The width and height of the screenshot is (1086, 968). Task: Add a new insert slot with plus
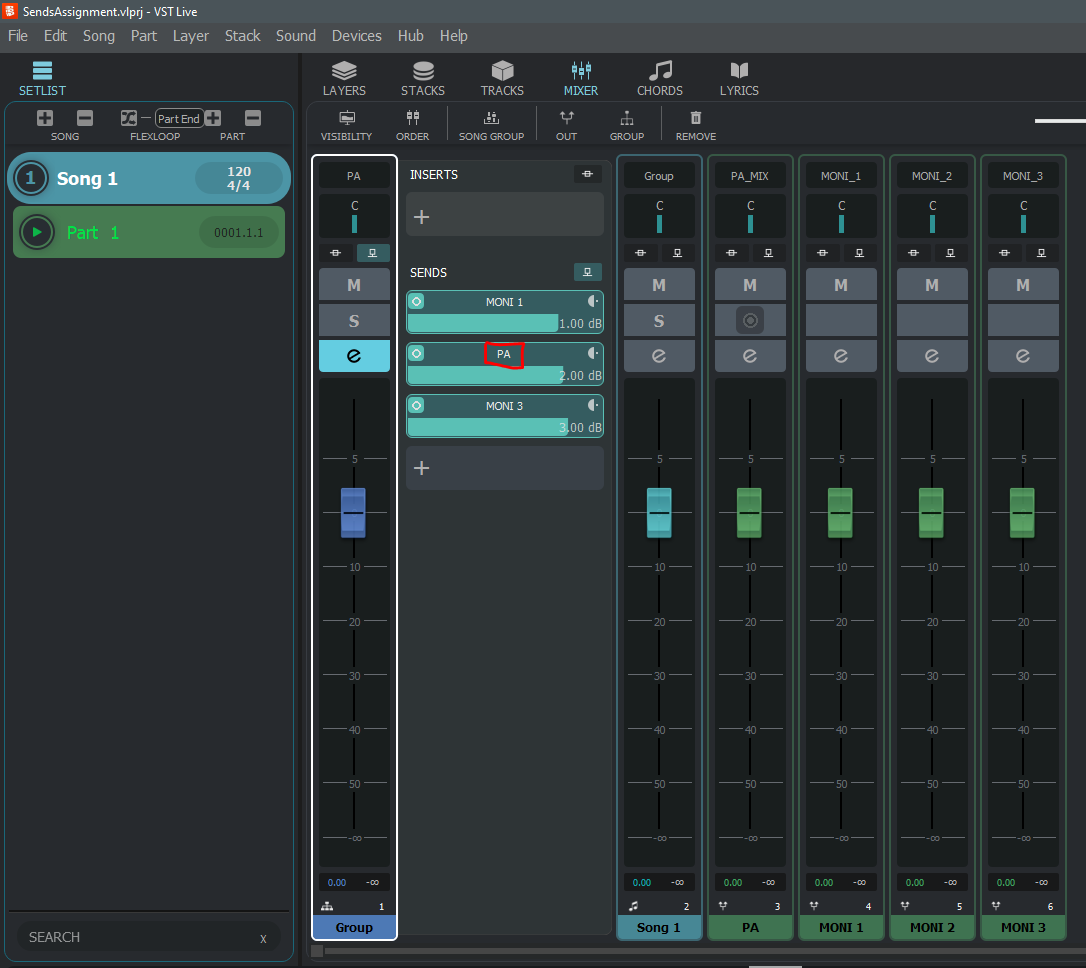422,217
